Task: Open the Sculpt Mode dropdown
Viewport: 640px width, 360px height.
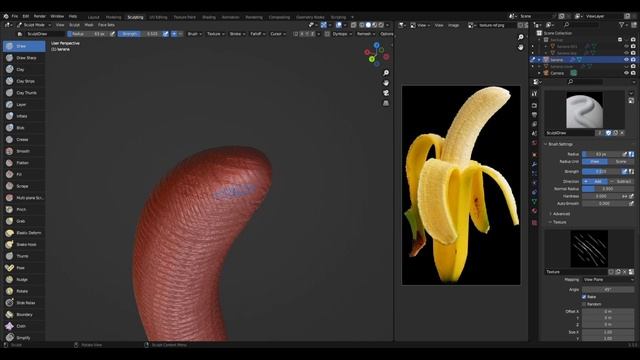Action: (x=34, y=25)
